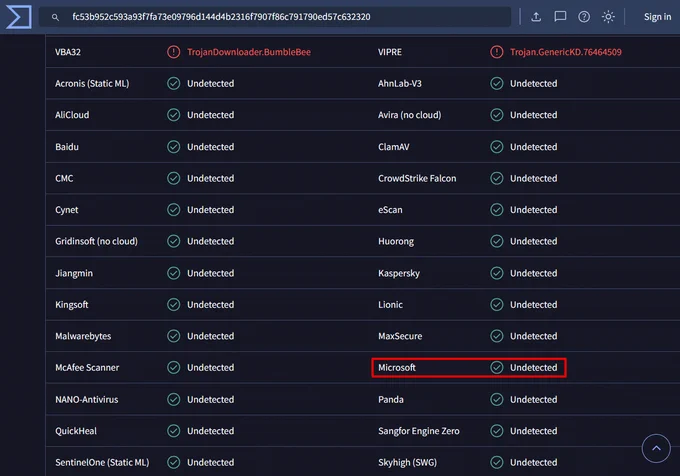Select the Malwarebytes engine name
This screenshot has width=680, height=476.
[x=83, y=336]
